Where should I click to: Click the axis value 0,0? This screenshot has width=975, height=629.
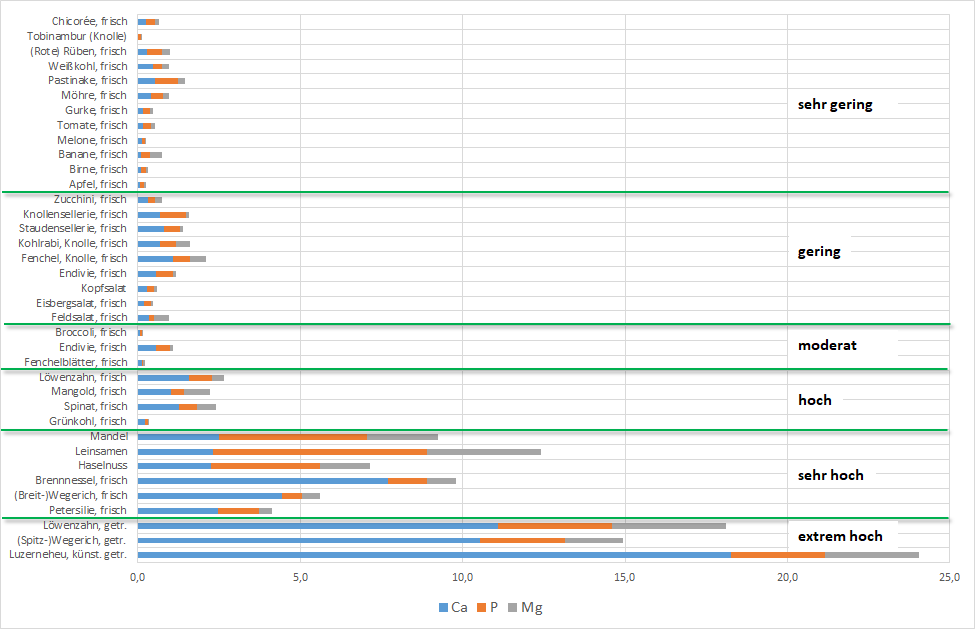(137, 577)
